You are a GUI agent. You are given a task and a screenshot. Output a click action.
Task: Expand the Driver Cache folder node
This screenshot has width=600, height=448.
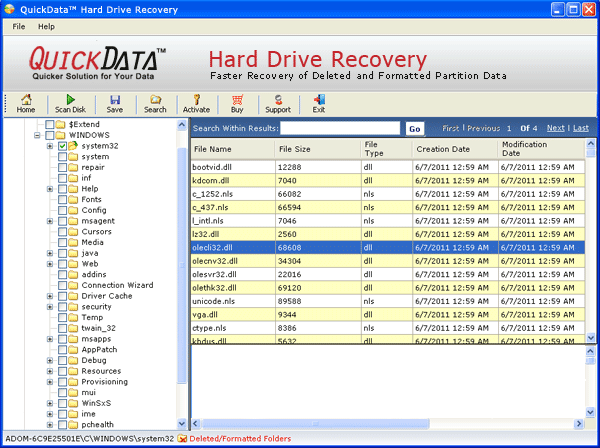click(x=50, y=296)
